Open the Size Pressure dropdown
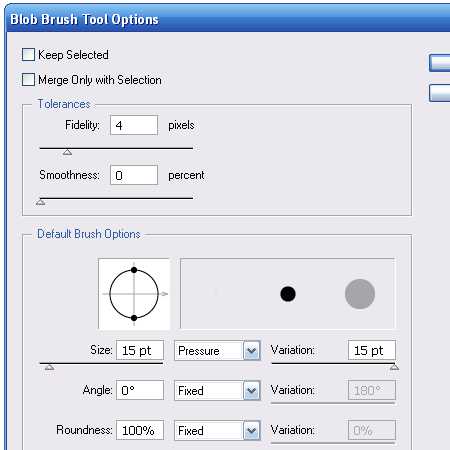Screen dimensions: 450x450 pos(217,351)
